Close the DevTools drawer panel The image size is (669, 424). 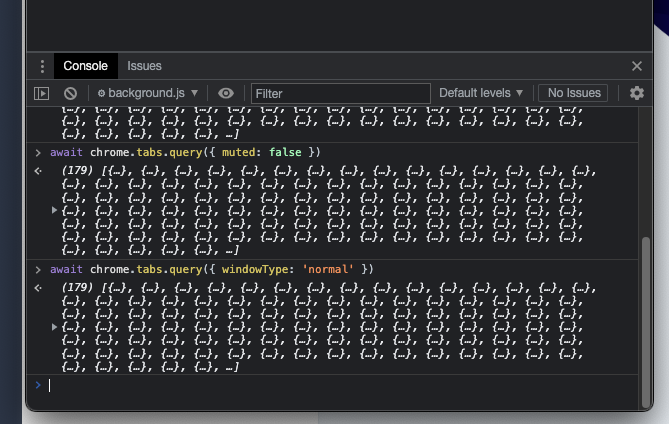pos(637,66)
